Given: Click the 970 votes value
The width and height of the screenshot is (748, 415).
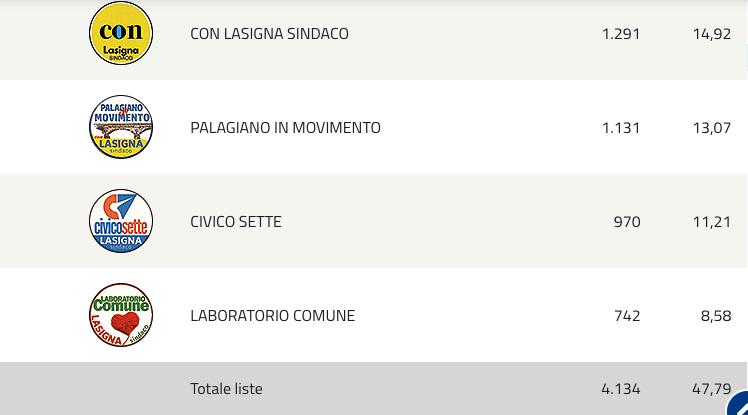Looking at the screenshot, I should pos(627,222).
